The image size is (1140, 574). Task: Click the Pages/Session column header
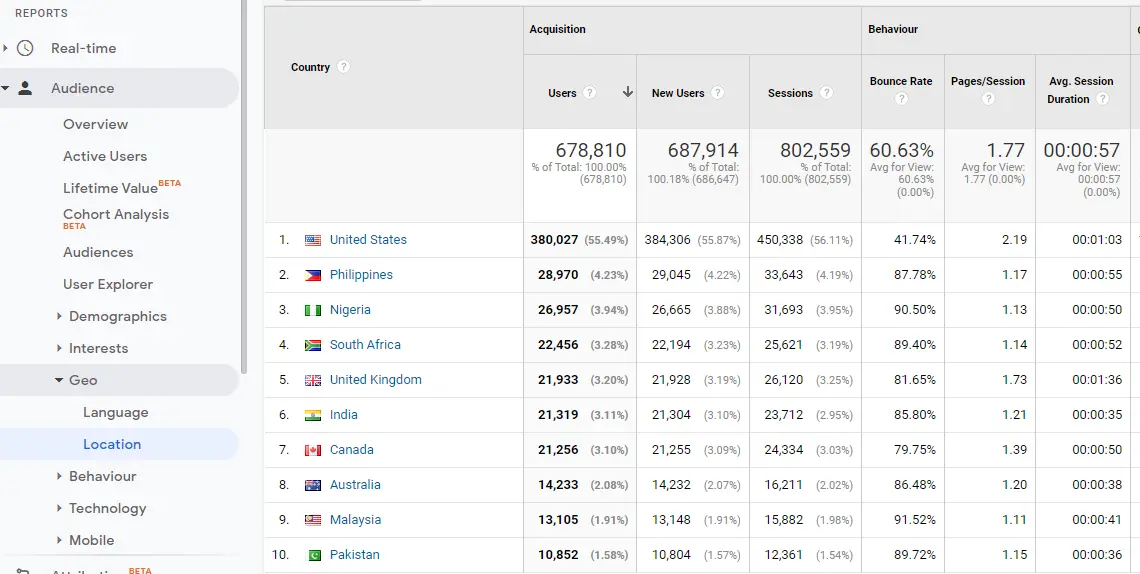(987, 82)
